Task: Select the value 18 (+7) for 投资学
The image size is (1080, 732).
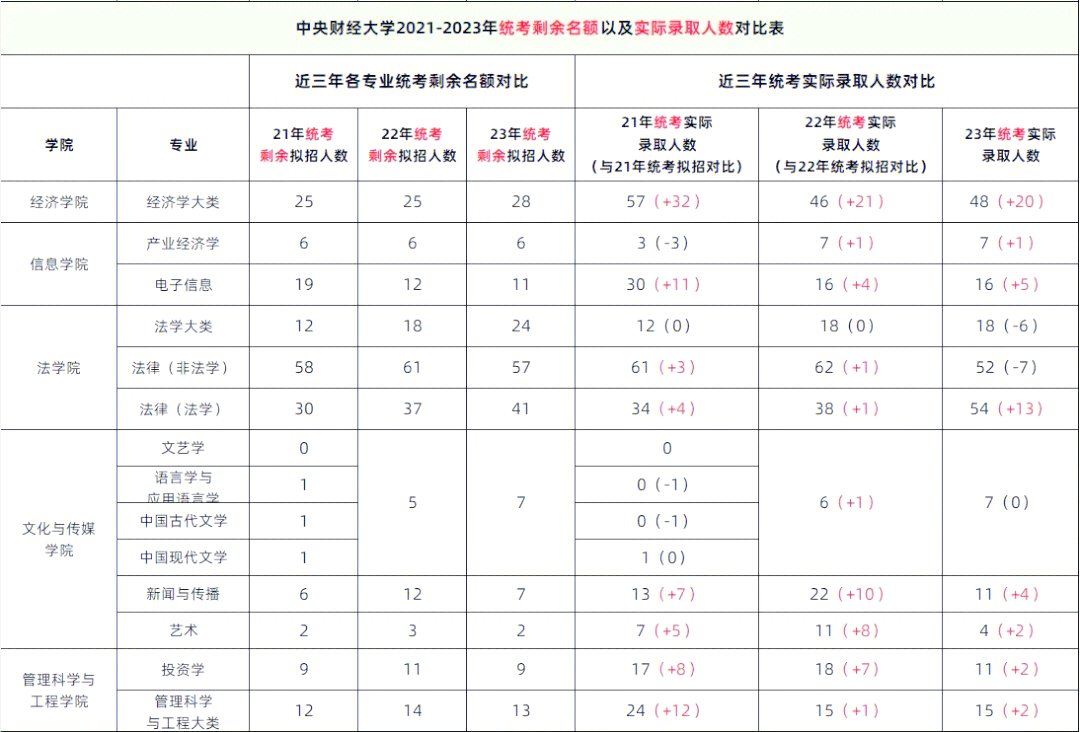Action: click(x=847, y=669)
